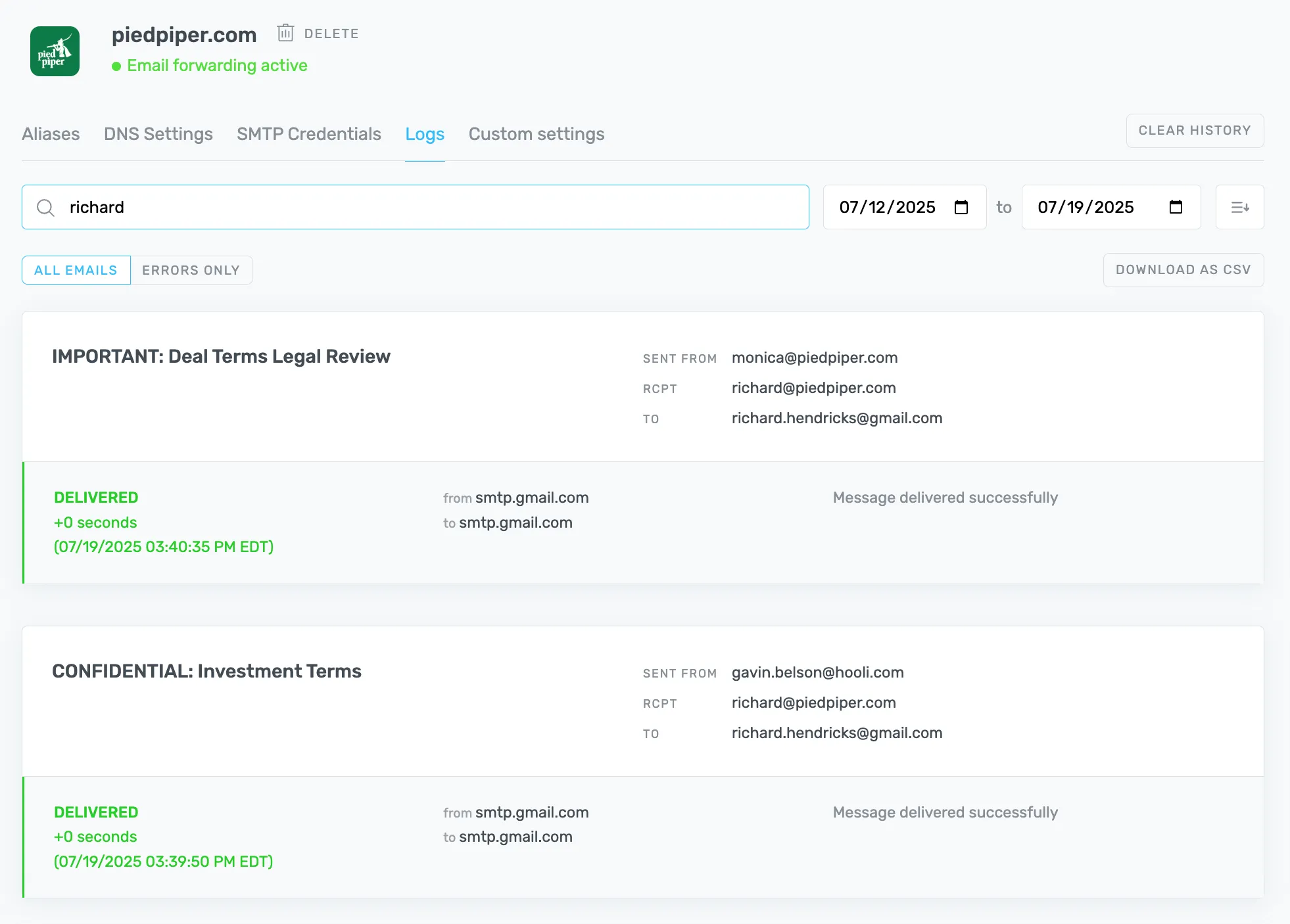
Task: Click DOWNLOAD AS CSV
Action: click(x=1183, y=269)
